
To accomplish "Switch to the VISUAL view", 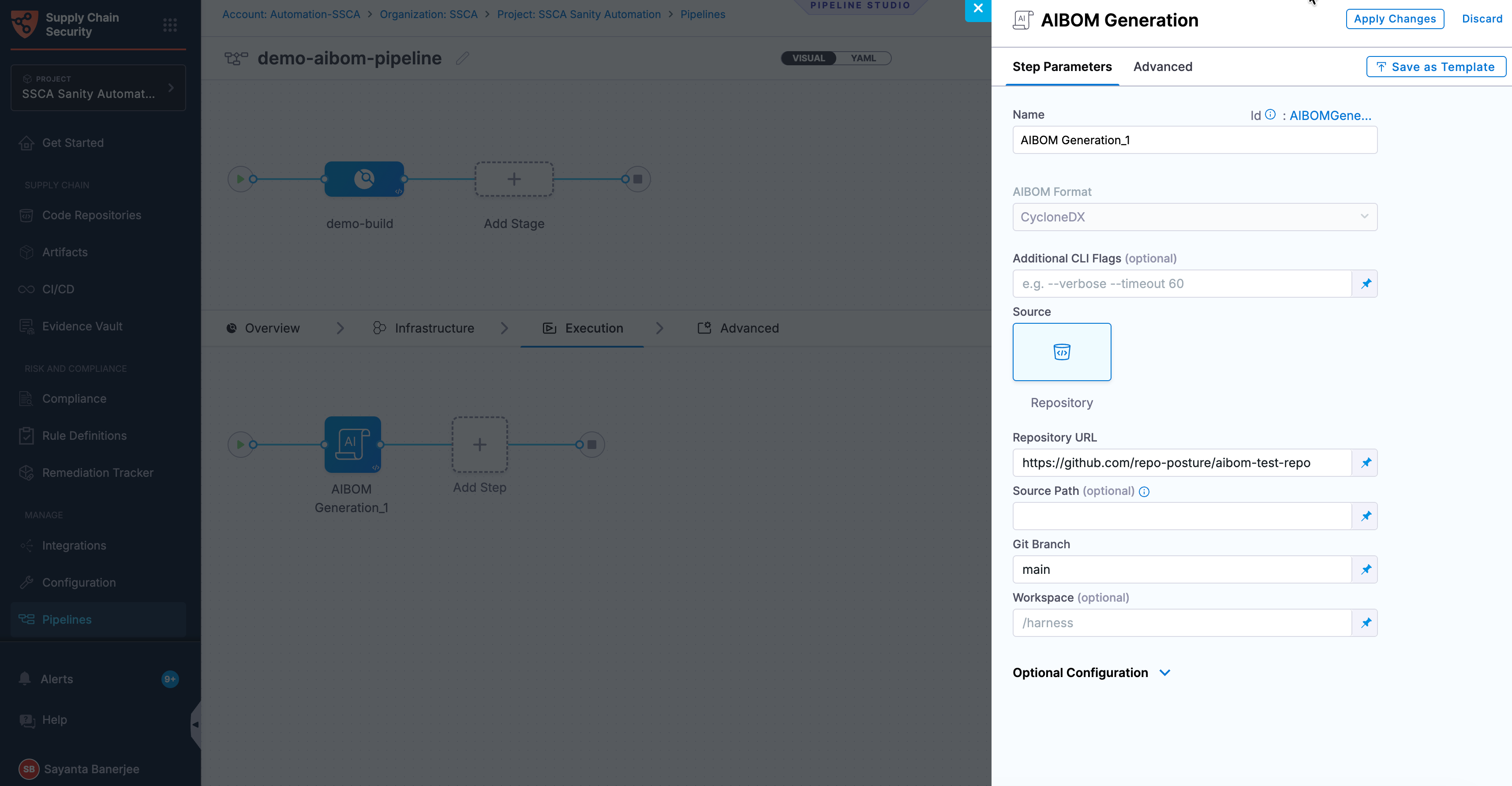I will [808, 58].
